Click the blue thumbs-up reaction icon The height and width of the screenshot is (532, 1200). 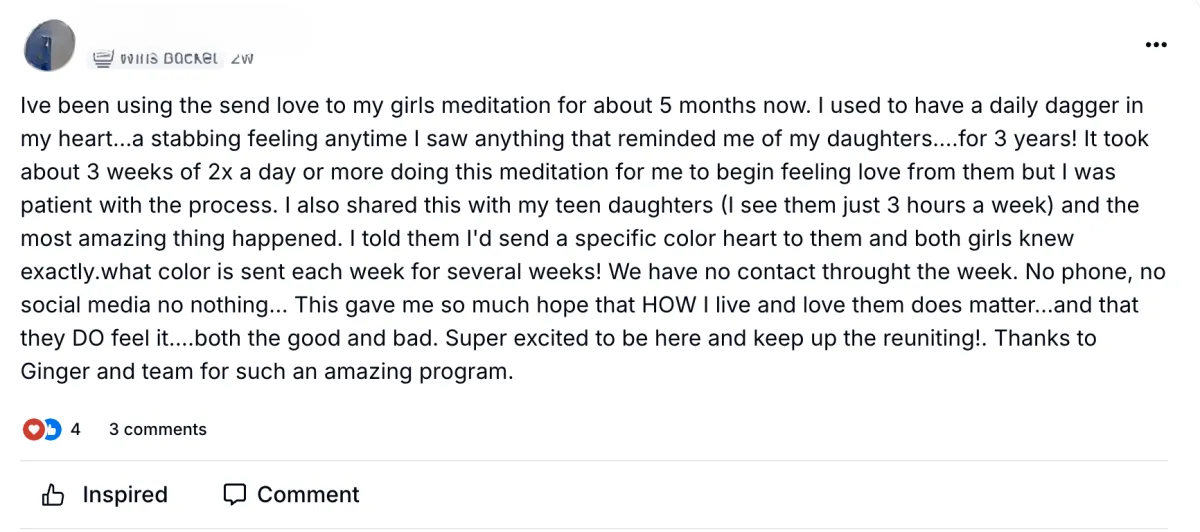[x=51, y=430]
